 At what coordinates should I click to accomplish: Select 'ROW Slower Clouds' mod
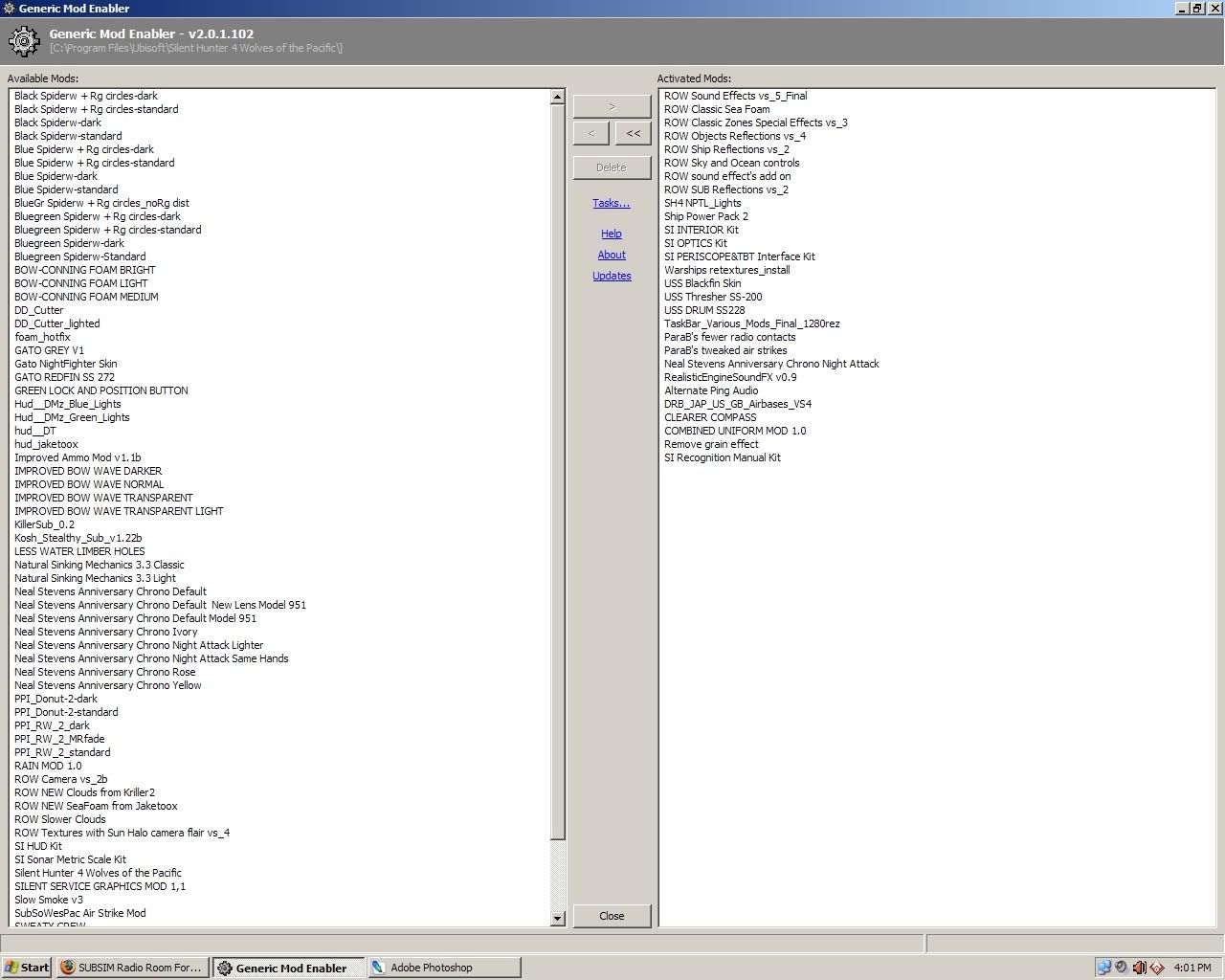click(x=59, y=819)
